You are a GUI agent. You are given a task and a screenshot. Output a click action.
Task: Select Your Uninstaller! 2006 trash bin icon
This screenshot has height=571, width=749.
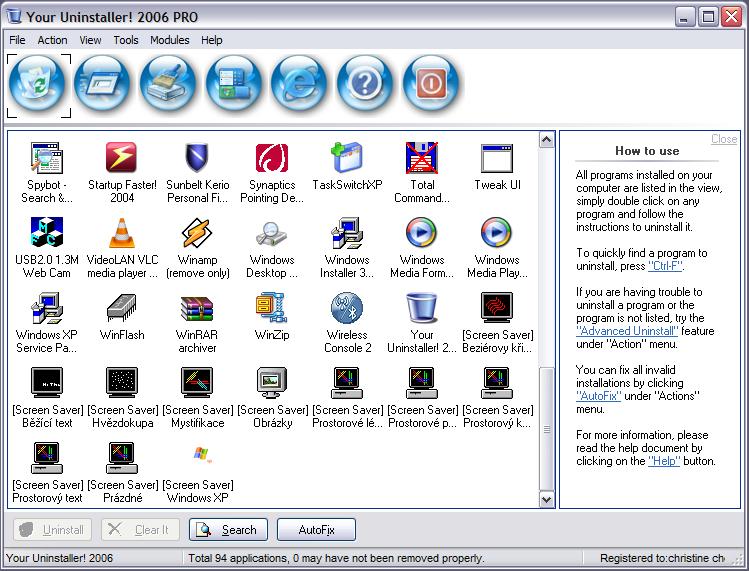click(x=422, y=307)
